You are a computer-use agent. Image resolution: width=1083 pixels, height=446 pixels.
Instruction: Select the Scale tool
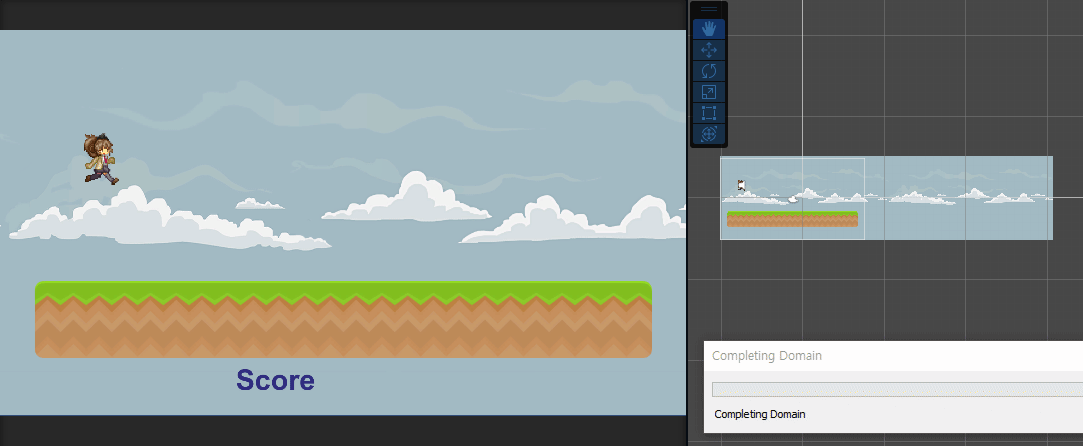coord(709,93)
